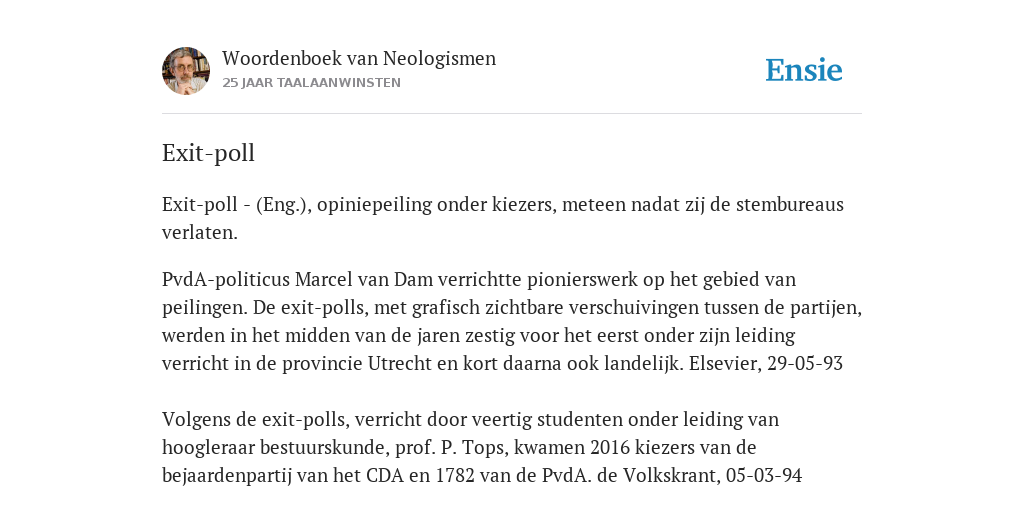Select the 25 JAAR TAALAANWINSTEN subtitle
The height and width of the screenshot is (512, 1024).
click(312, 83)
